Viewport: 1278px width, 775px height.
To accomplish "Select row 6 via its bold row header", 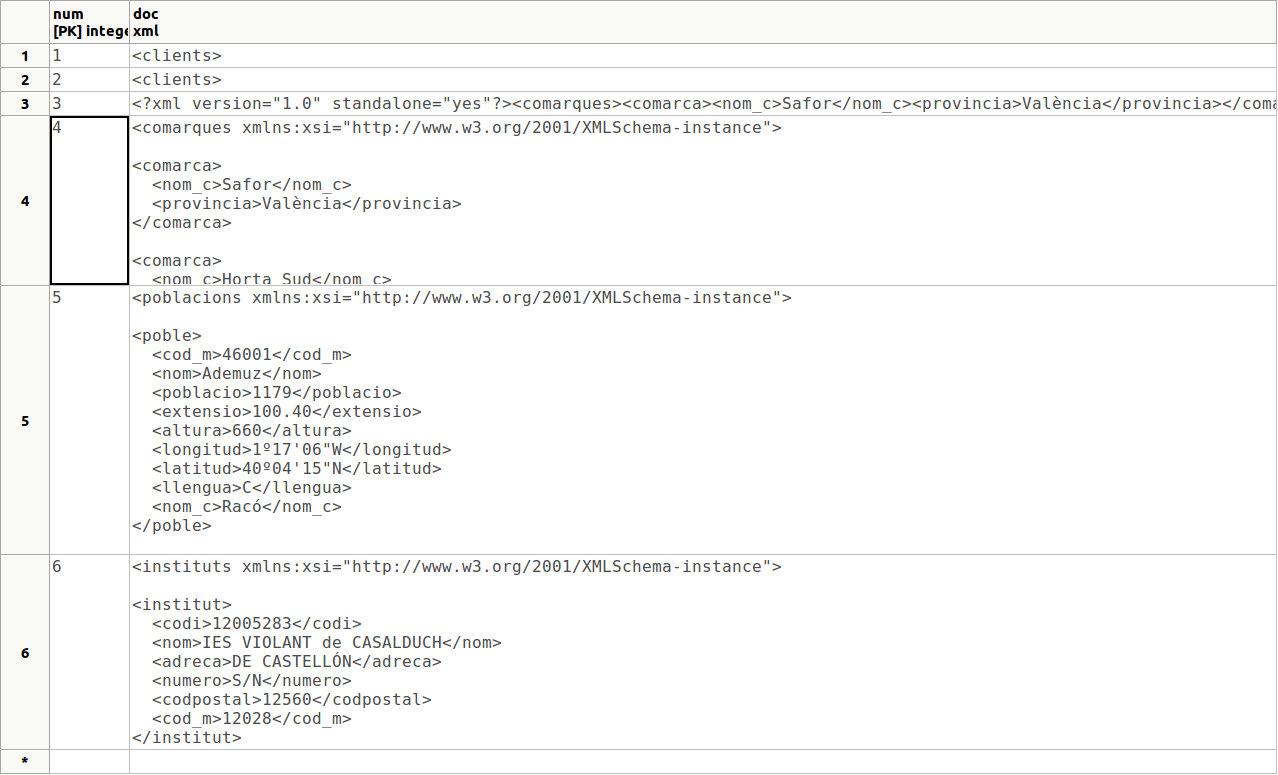I will point(24,653).
